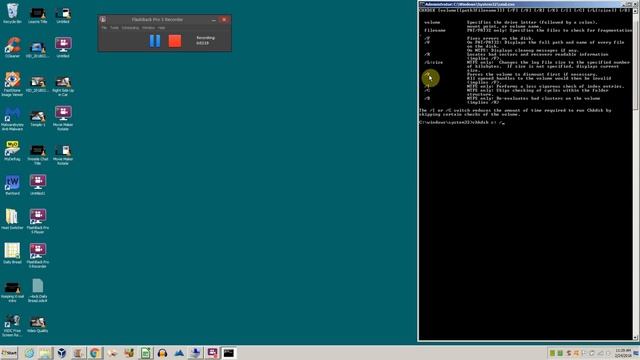Select the Keeping E-mail video file
640x360 pixels.
pyautogui.click(x=12, y=292)
